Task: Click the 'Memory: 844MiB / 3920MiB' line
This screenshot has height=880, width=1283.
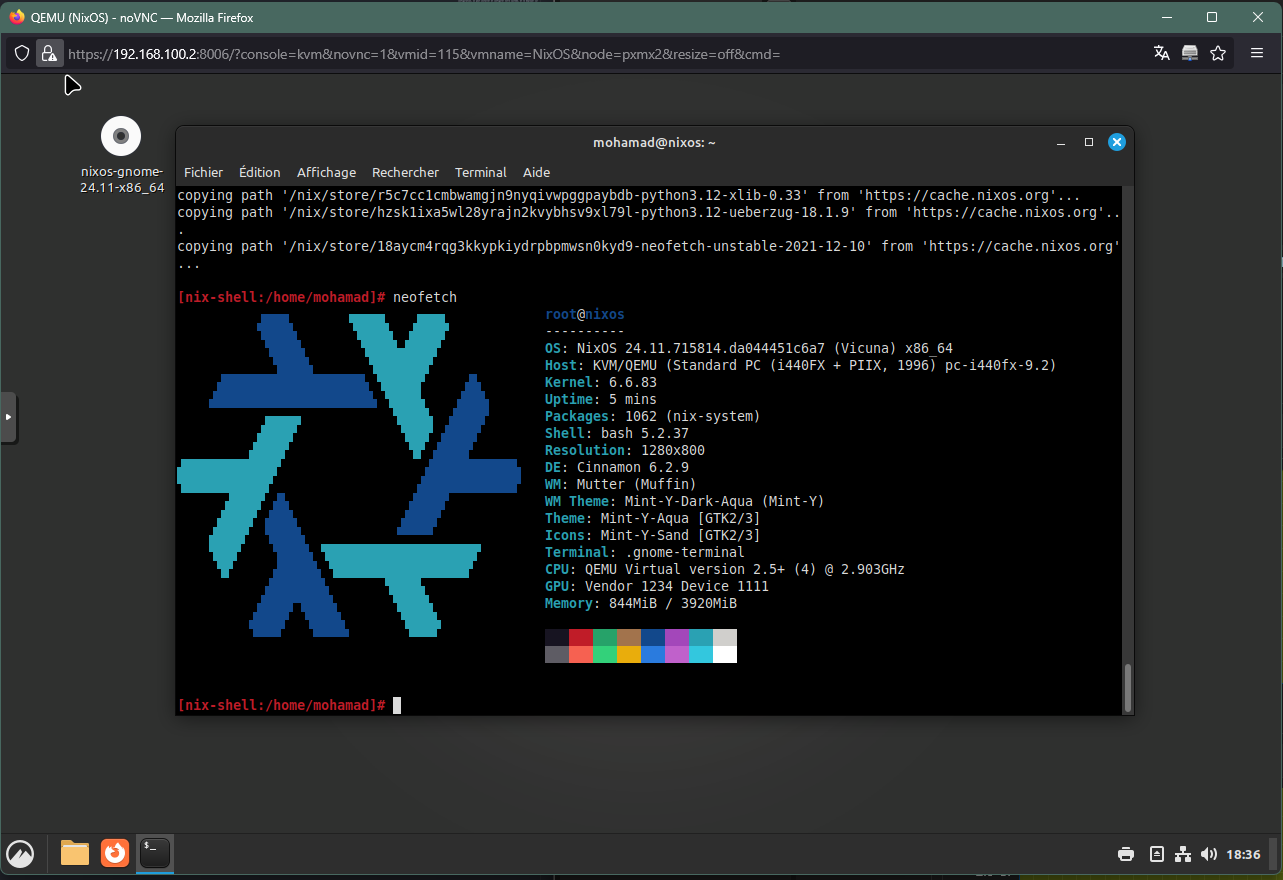Action: click(641, 603)
